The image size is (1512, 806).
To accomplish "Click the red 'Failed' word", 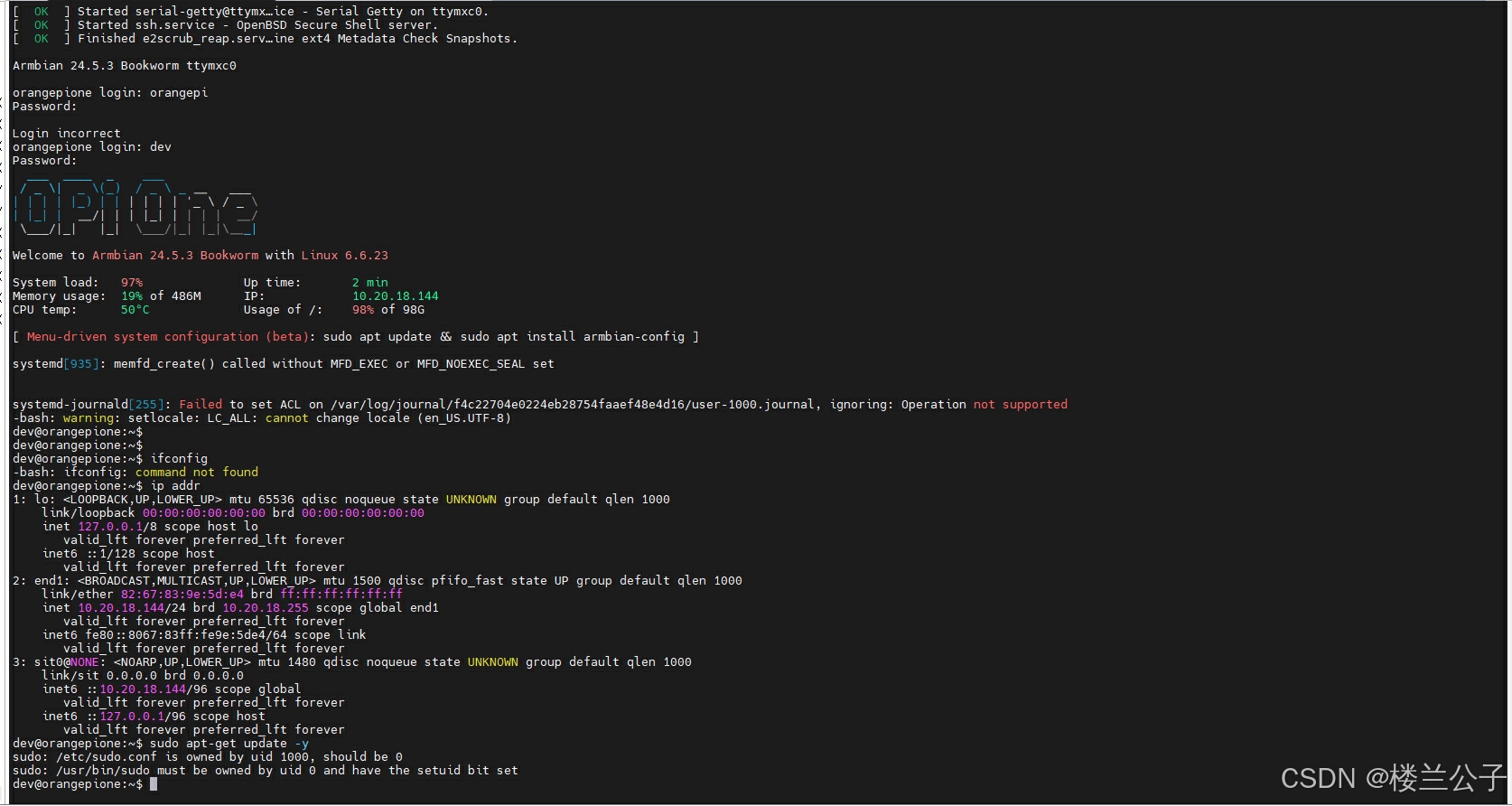I will (x=201, y=405).
